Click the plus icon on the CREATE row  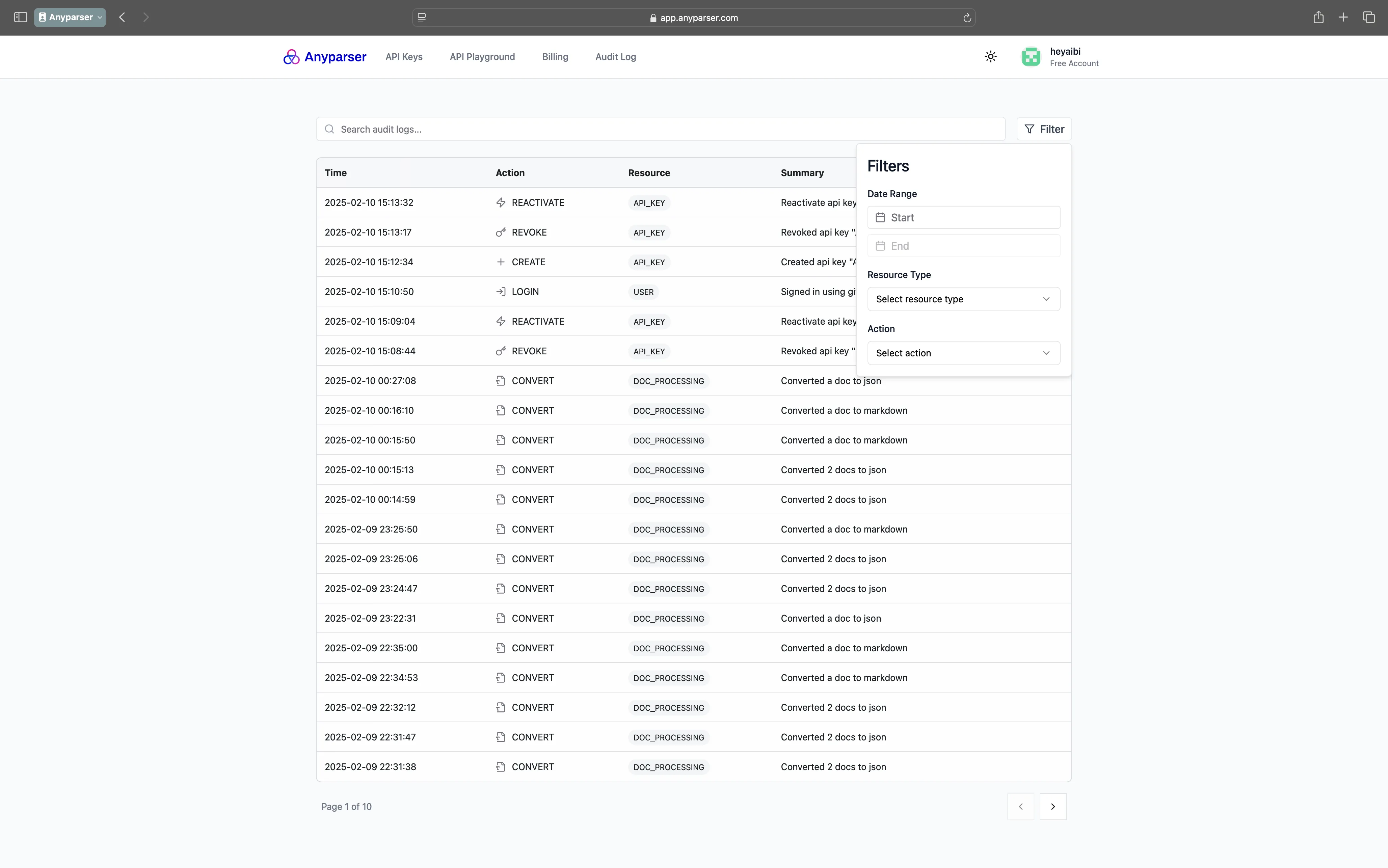coord(500,262)
